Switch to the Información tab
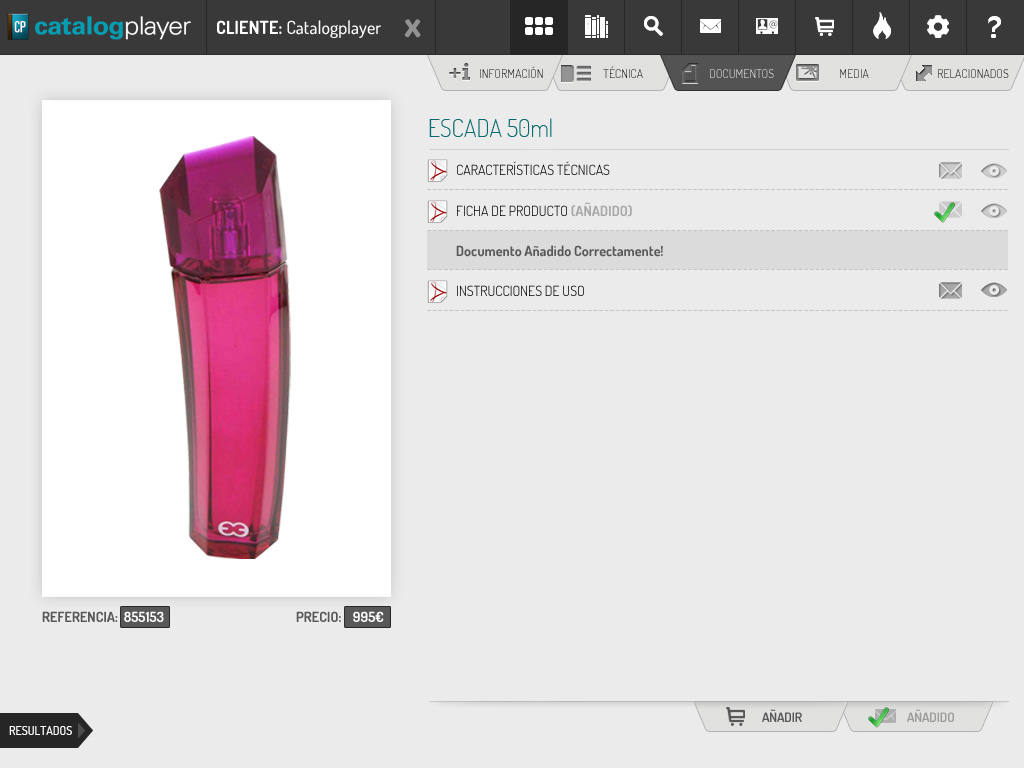This screenshot has width=1024, height=768. (496, 73)
